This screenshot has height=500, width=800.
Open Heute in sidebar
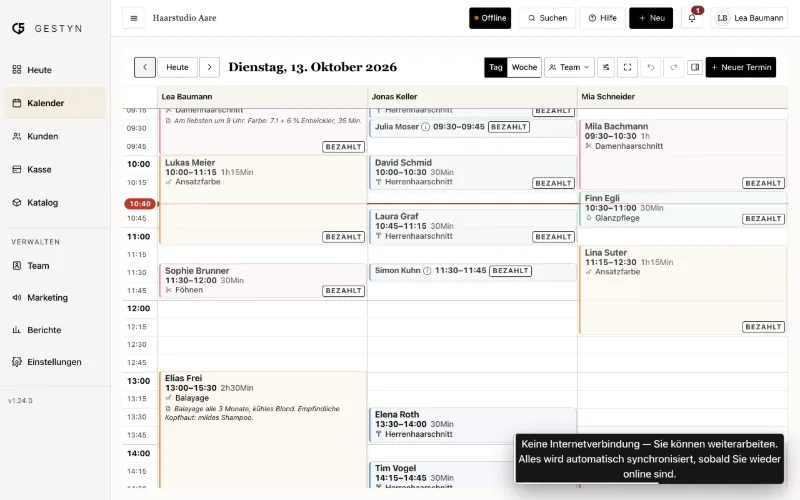point(55,70)
